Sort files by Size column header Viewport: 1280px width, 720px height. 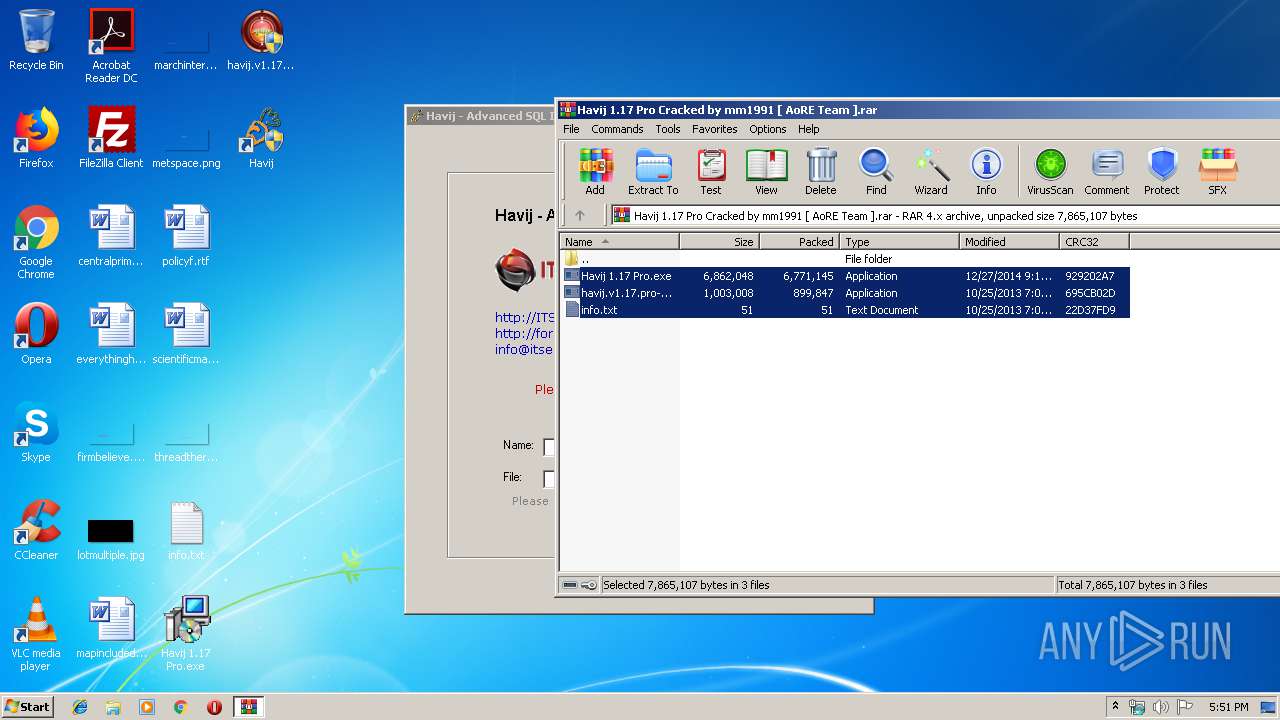[720, 242]
